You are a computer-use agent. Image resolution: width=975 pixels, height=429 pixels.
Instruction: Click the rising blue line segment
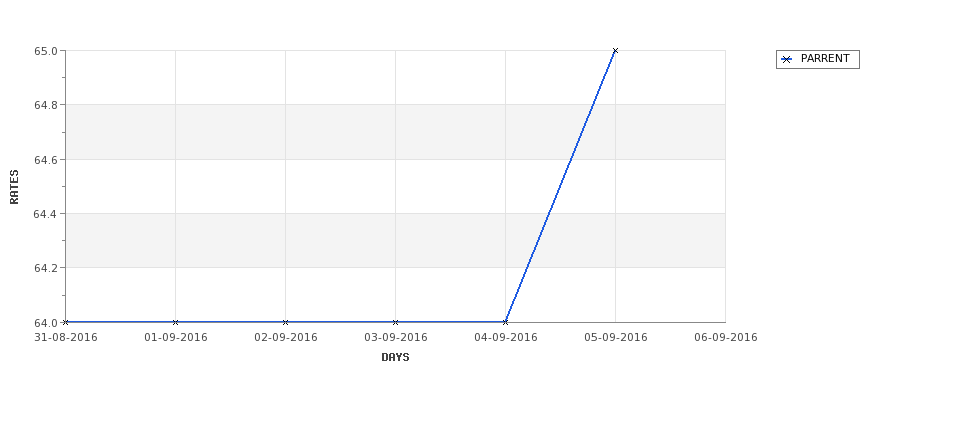point(560,187)
